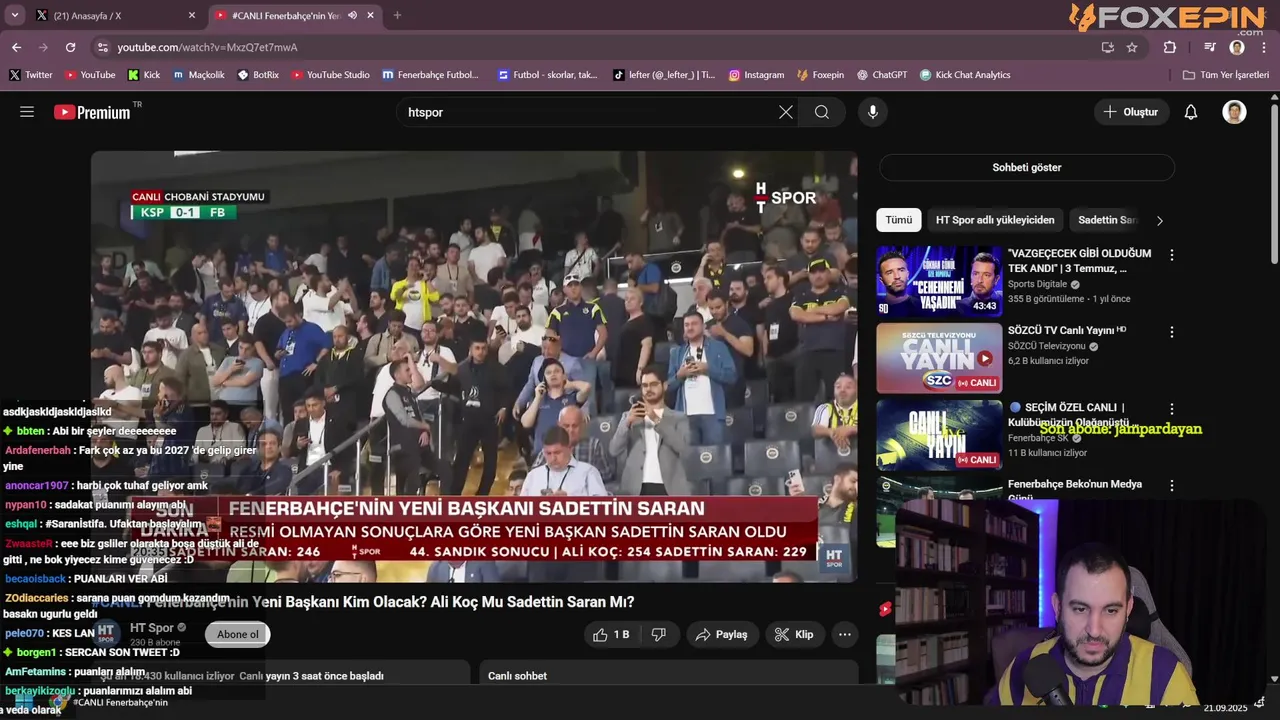Screen dimensions: 1280x720
Task: Open the SEÇİM ÖZEL CANLI video thumbnail
Action: (x=939, y=435)
